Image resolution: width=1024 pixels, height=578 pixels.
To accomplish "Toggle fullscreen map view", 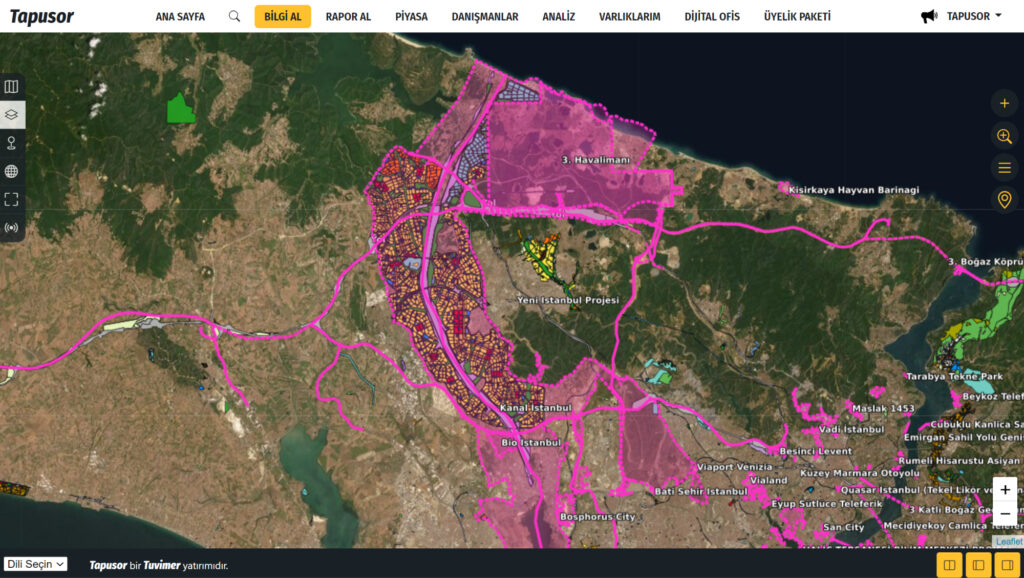I will 12,199.
